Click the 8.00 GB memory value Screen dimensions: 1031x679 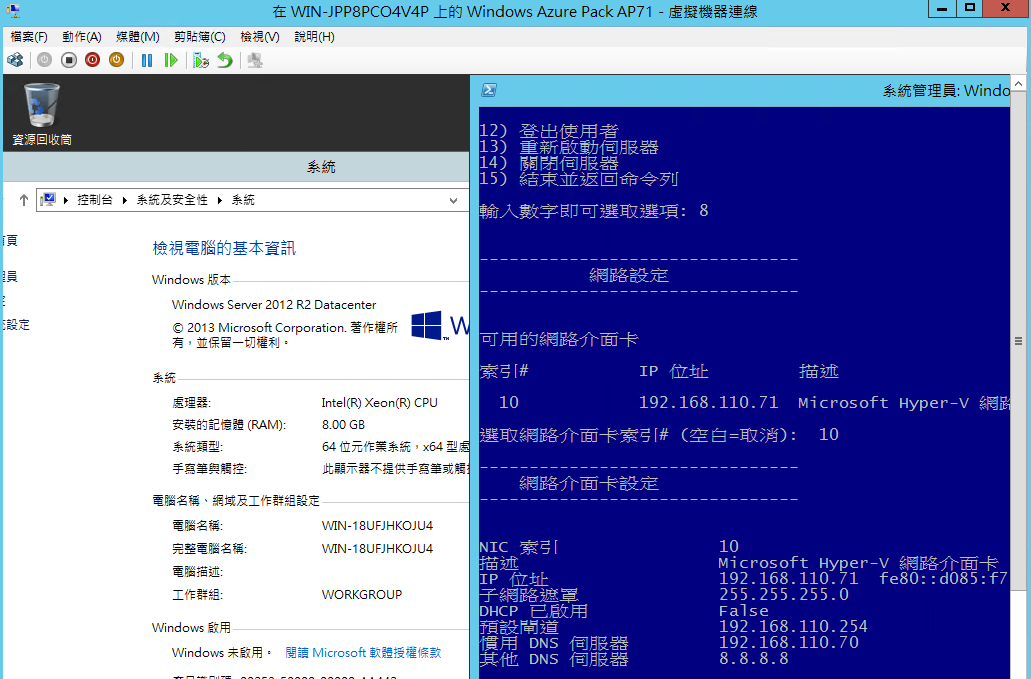pos(343,425)
